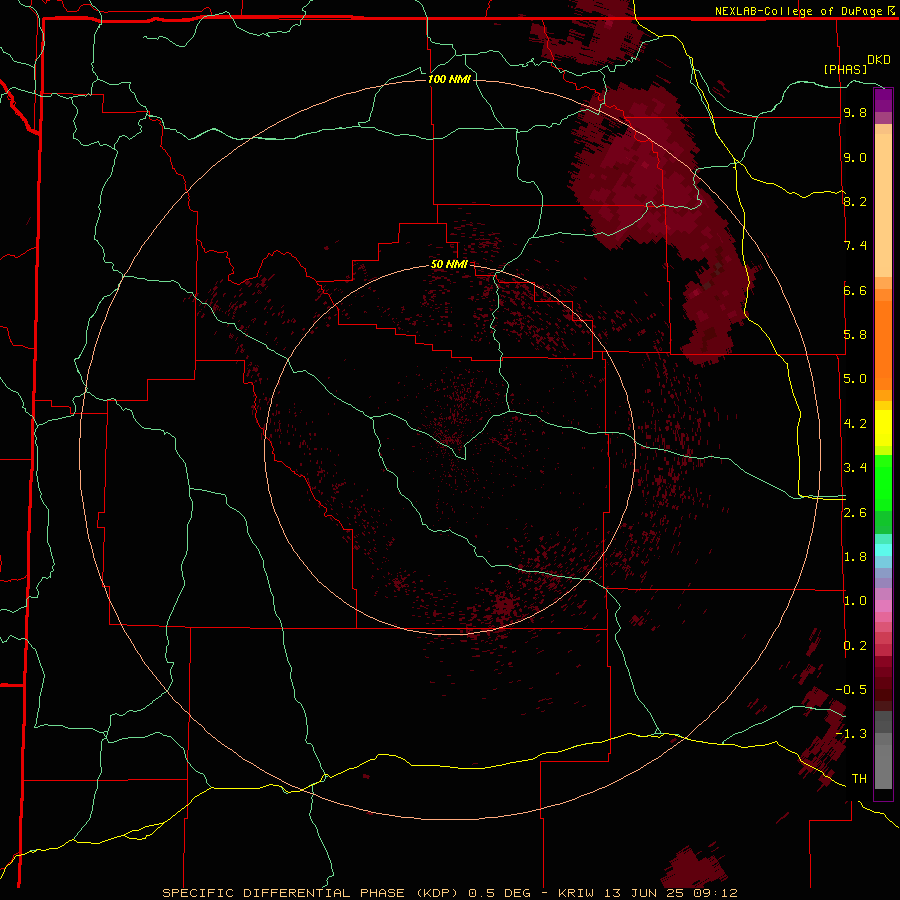Screen dimensions: 900x900
Task: Click the pink segment of color bar
Action: [883, 606]
